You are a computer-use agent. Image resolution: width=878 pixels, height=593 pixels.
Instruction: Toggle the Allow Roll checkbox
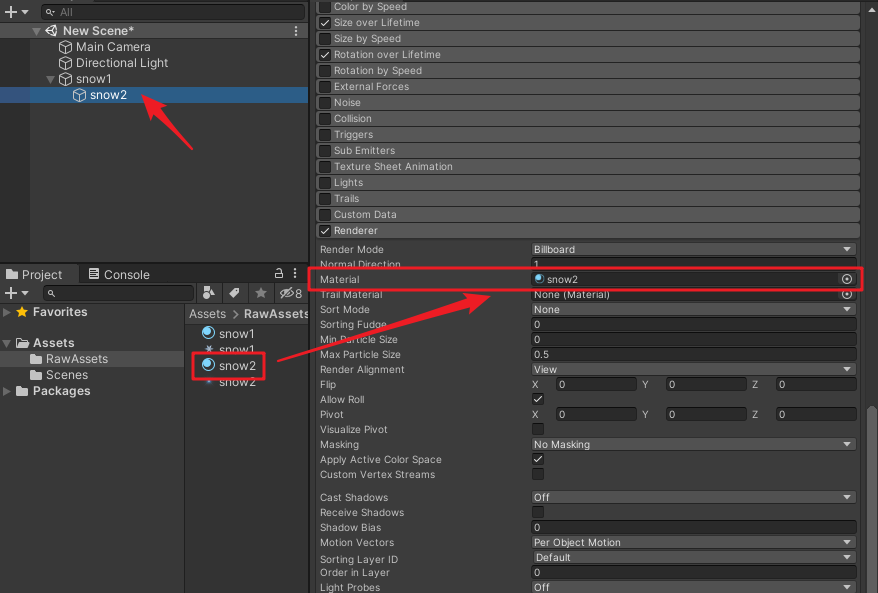pyautogui.click(x=538, y=399)
